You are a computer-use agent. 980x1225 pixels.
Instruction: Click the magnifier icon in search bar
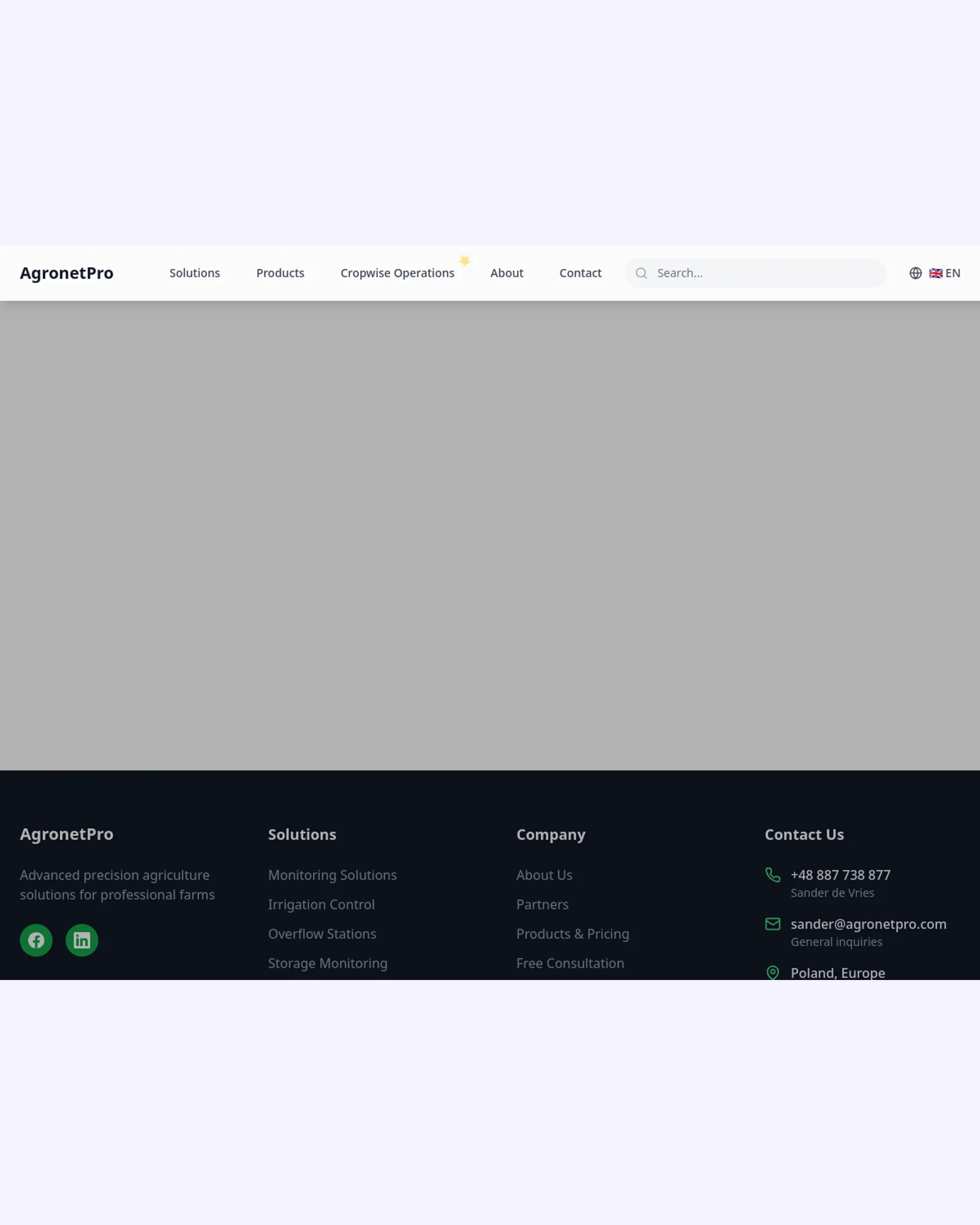[641, 273]
